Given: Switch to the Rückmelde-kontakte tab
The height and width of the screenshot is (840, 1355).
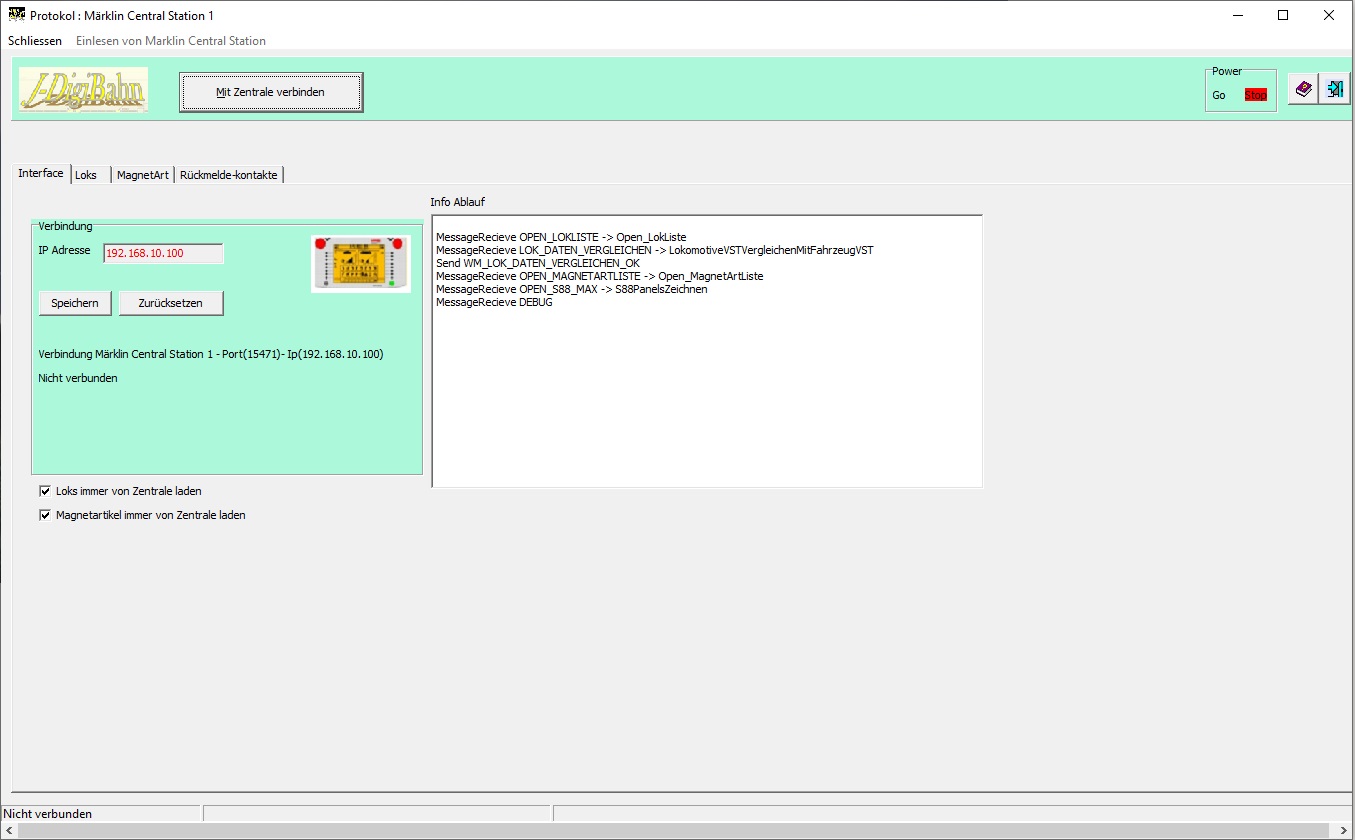Looking at the screenshot, I should (x=229, y=175).
